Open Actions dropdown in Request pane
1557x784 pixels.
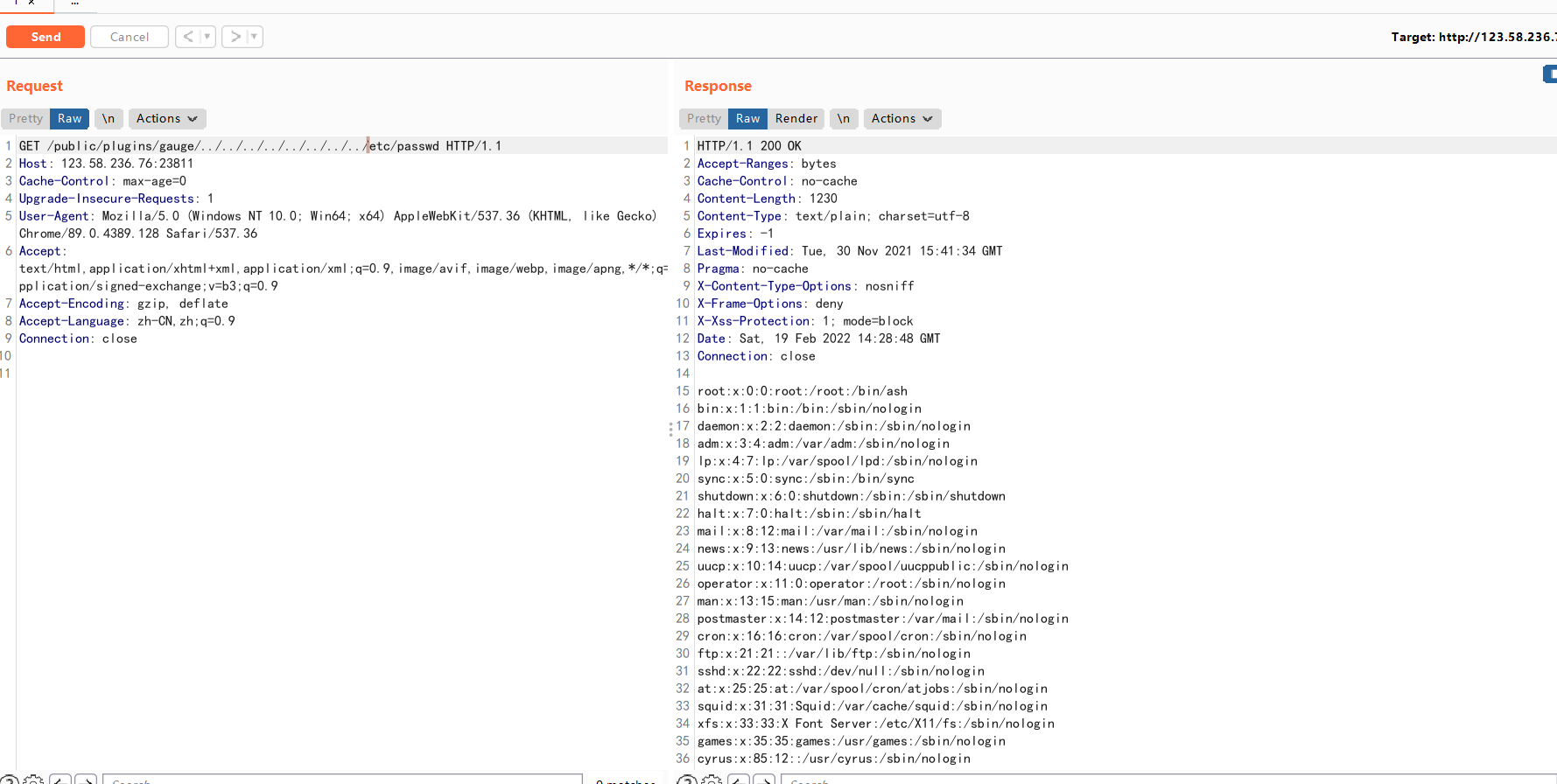[167, 118]
